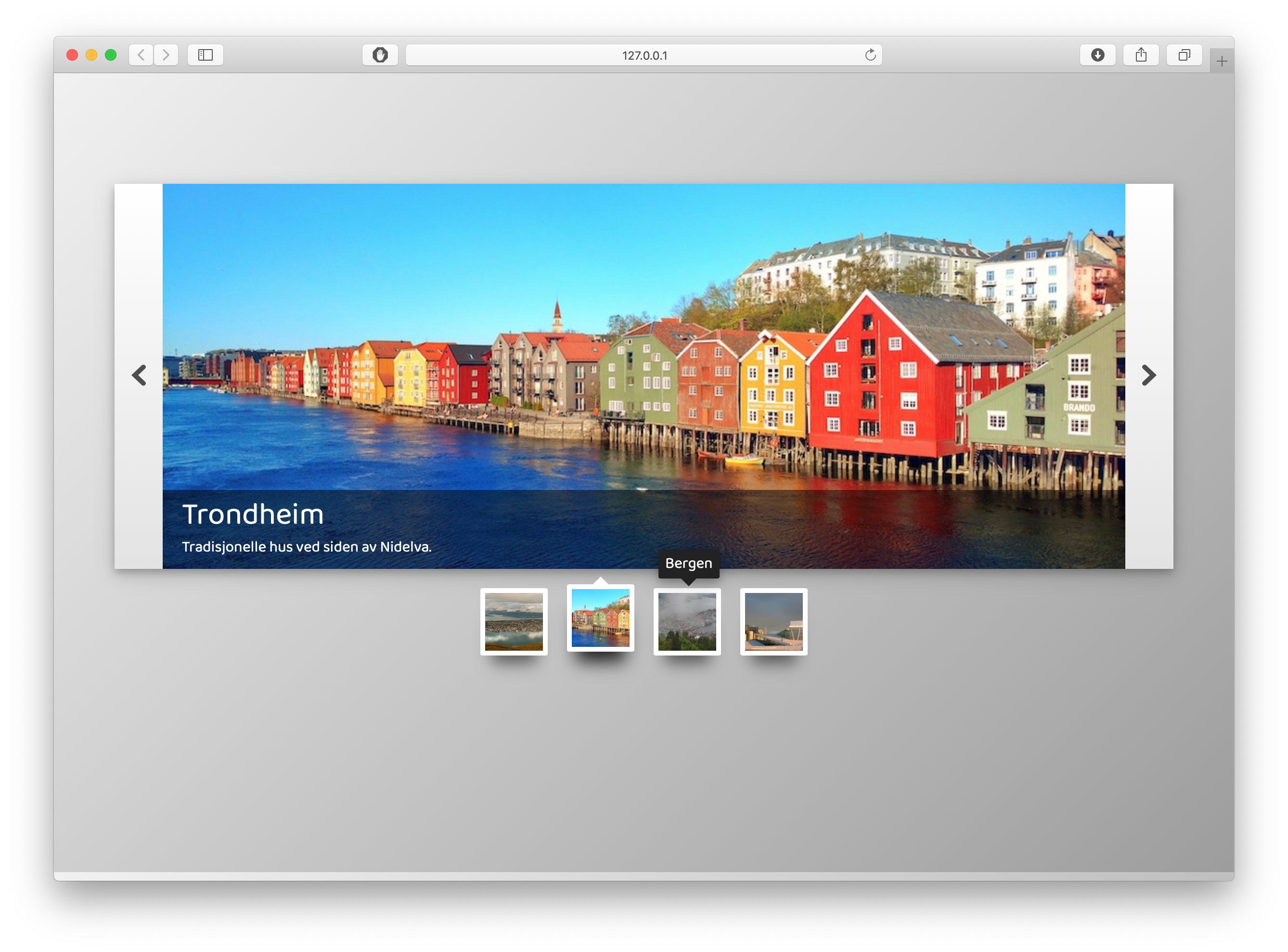Image resolution: width=1288 pixels, height=952 pixels.
Task: Go to previous slide with left chevron
Action: pos(139,375)
